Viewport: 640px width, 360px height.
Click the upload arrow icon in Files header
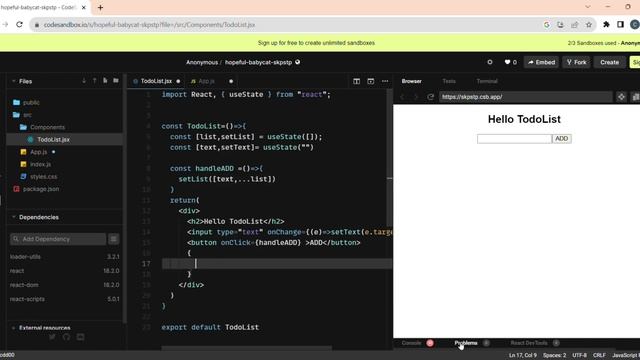point(95,81)
